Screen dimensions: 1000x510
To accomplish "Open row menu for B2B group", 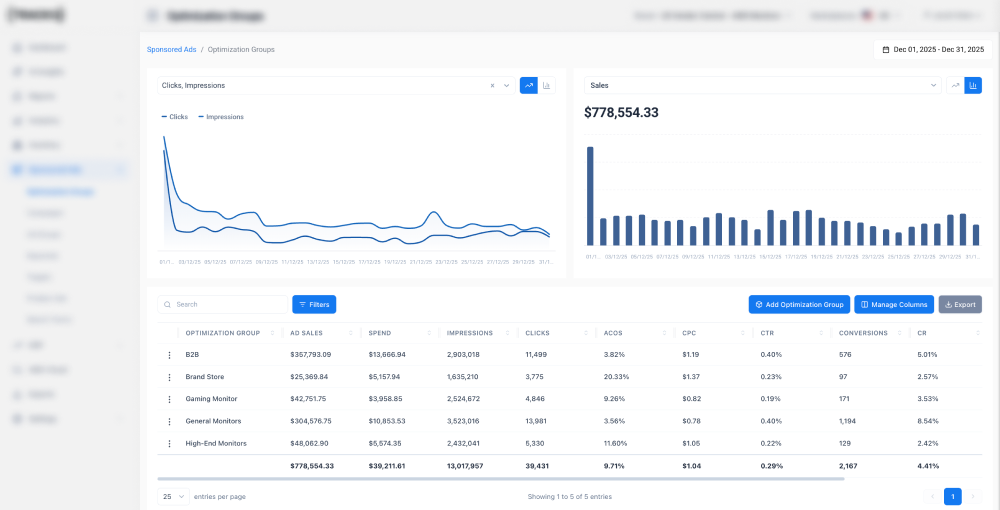I will pyautogui.click(x=169, y=355).
